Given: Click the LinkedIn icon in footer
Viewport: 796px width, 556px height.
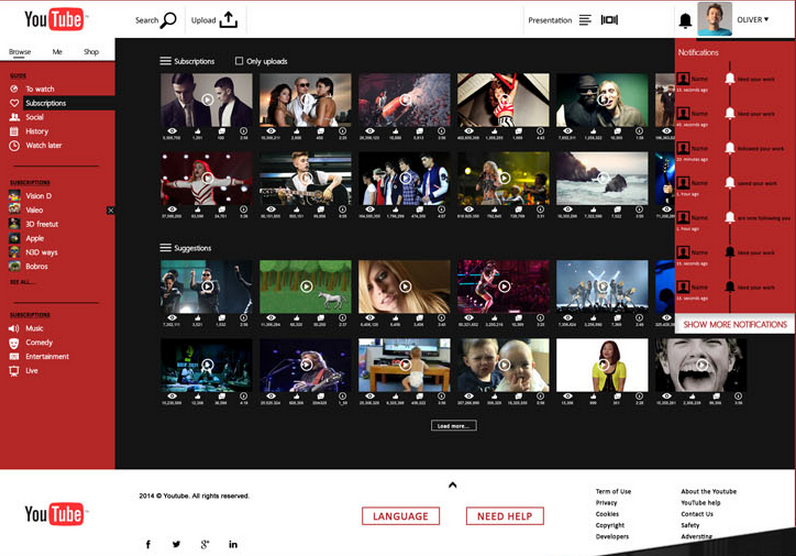Looking at the screenshot, I should (x=233, y=544).
